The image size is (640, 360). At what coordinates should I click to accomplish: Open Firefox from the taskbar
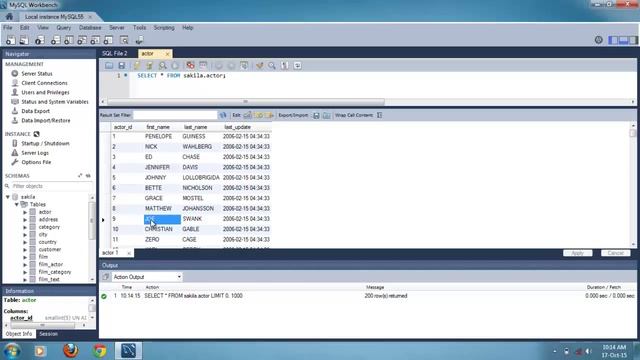tap(71, 351)
